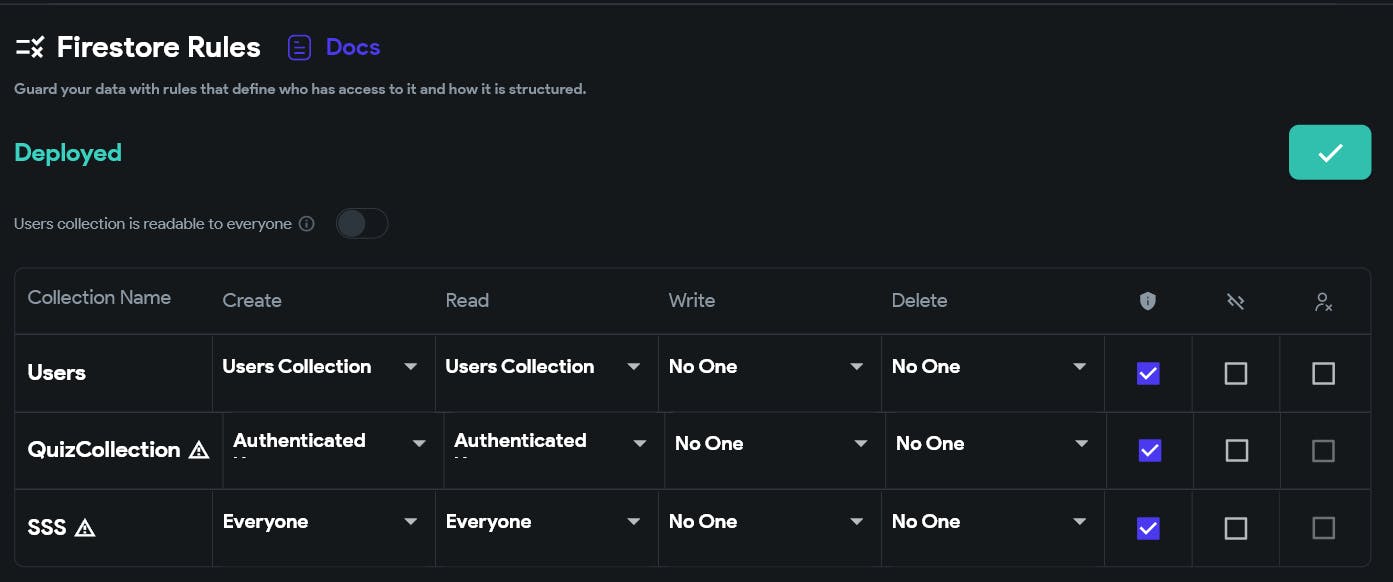Click the broken-link column header icon
Viewport: 1393px width, 582px height.
(1236, 301)
